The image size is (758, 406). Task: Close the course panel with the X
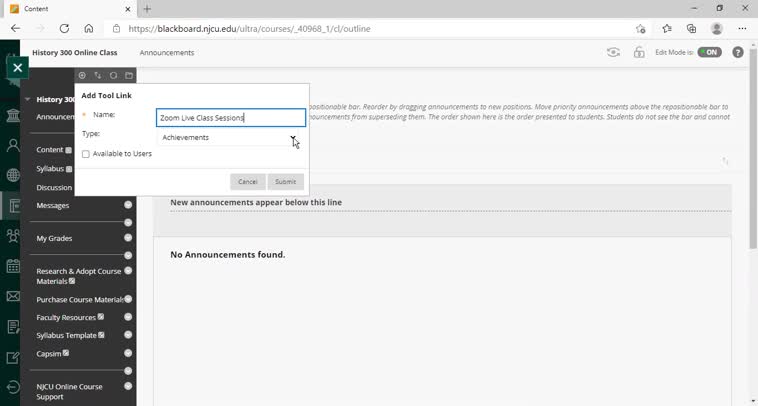(18, 68)
